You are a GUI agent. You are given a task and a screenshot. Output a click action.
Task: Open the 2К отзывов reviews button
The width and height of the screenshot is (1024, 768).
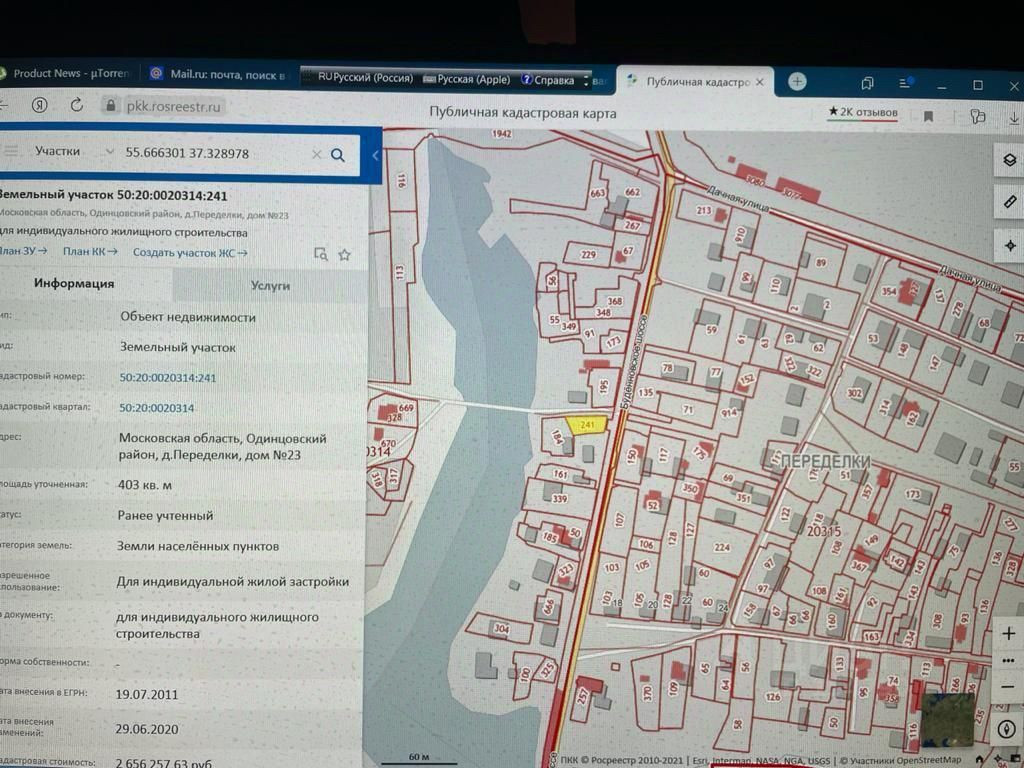click(x=863, y=112)
